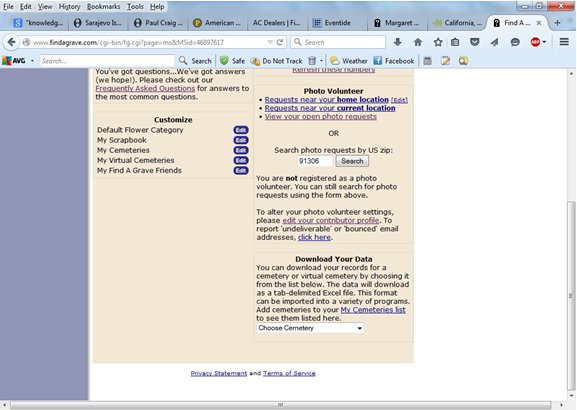Screen dimensions: 577x410
Task: Edit My Find A Grave Friends
Action: (241, 170)
